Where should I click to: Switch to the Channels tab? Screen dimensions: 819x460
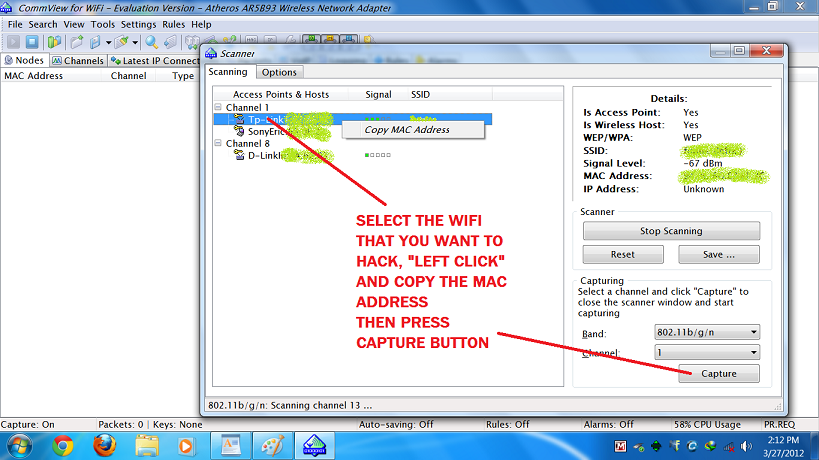point(78,61)
